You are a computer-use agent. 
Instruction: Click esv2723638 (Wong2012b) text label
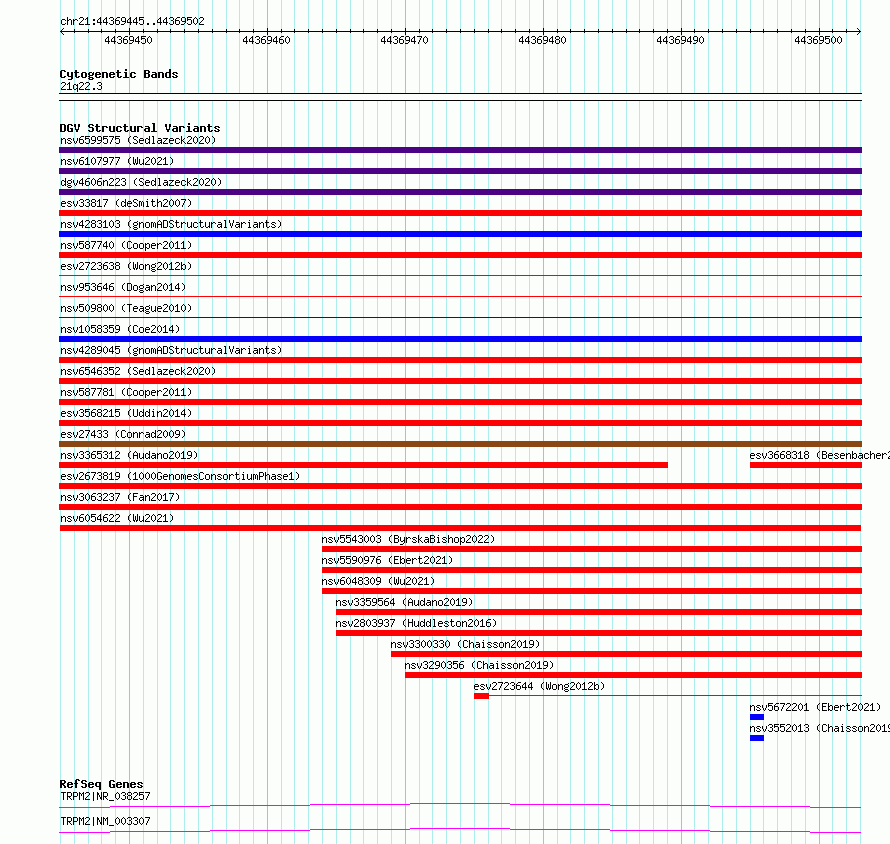[126, 266]
